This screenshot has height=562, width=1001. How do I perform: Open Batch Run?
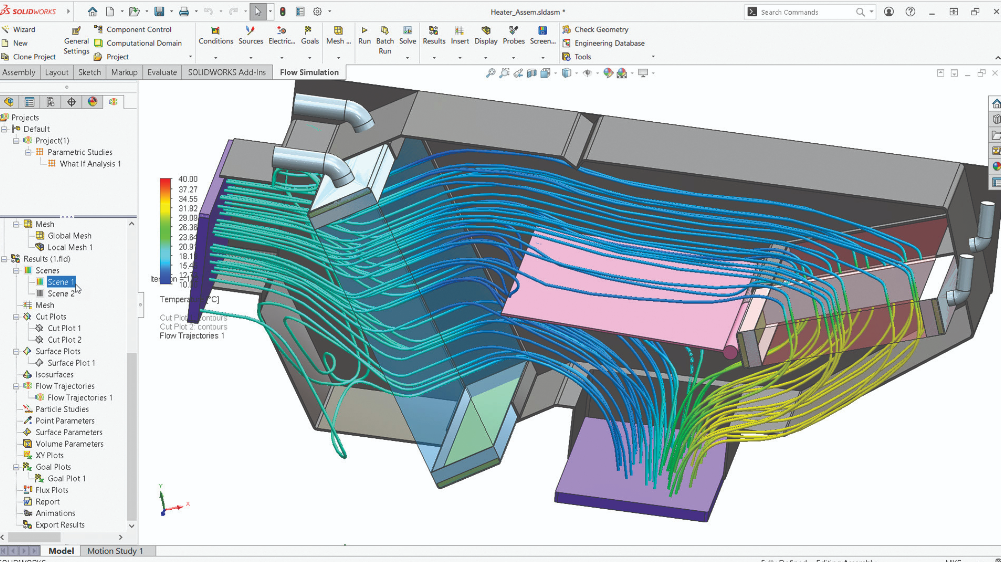coord(385,40)
